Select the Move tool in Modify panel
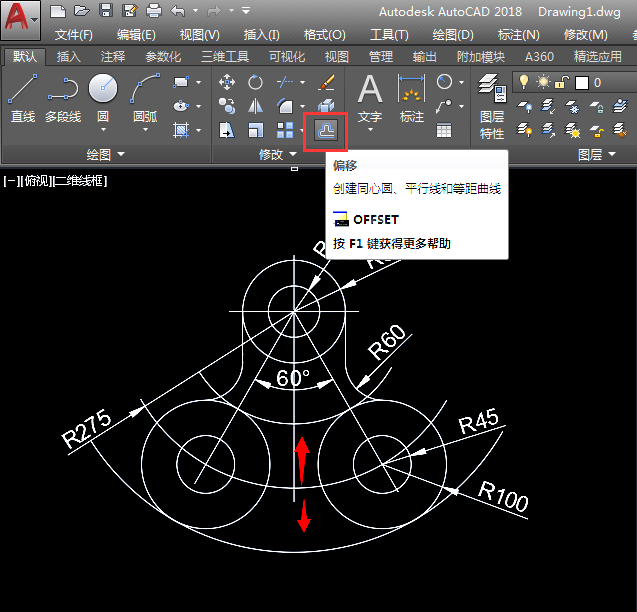Screen dimensions: 637x612 pyautogui.click(x=227, y=82)
